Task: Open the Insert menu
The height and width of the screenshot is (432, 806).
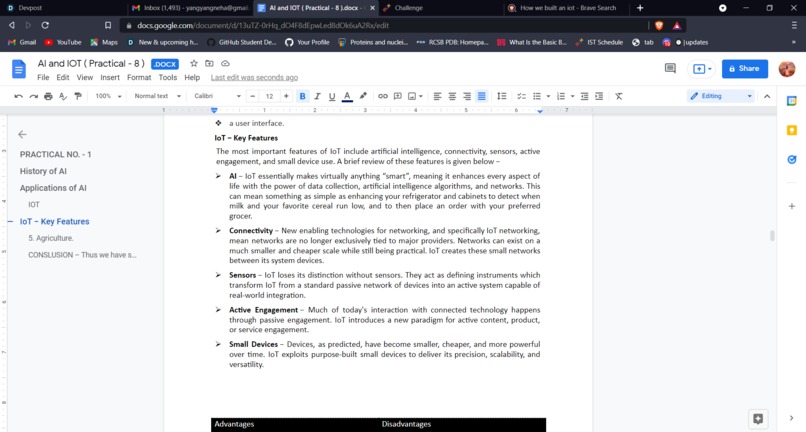Action: click(x=110, y=78)
